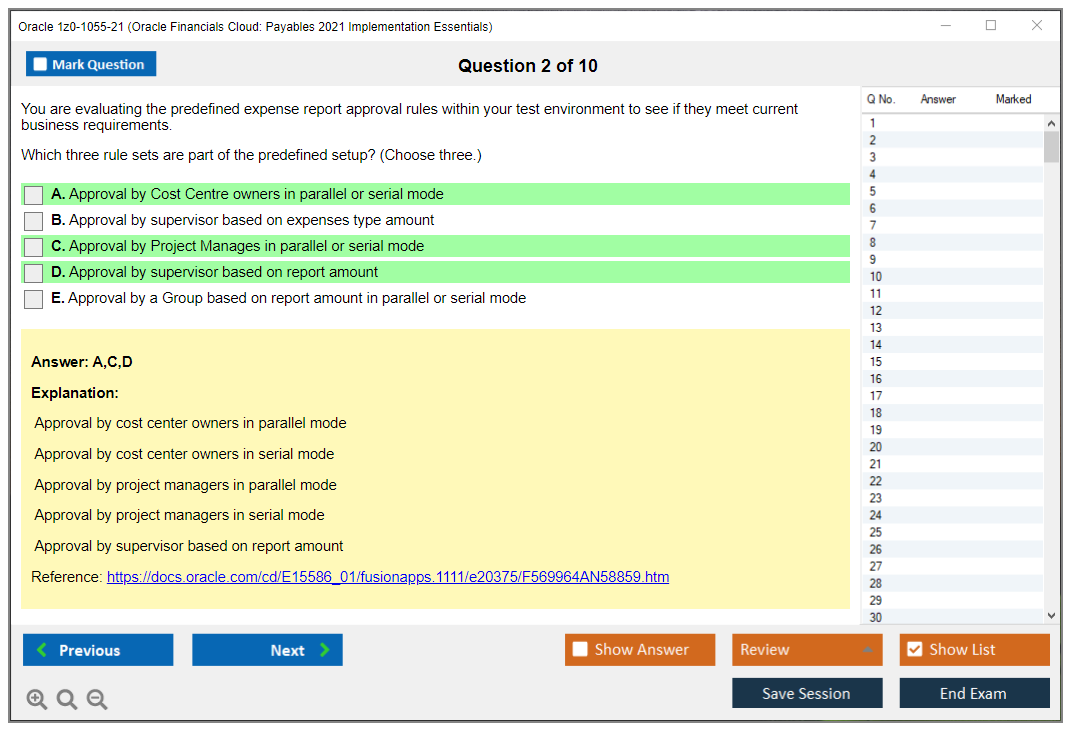1075x735 pixels.
Task: Click the Q No. column header
Action: (x=881, y=99)
